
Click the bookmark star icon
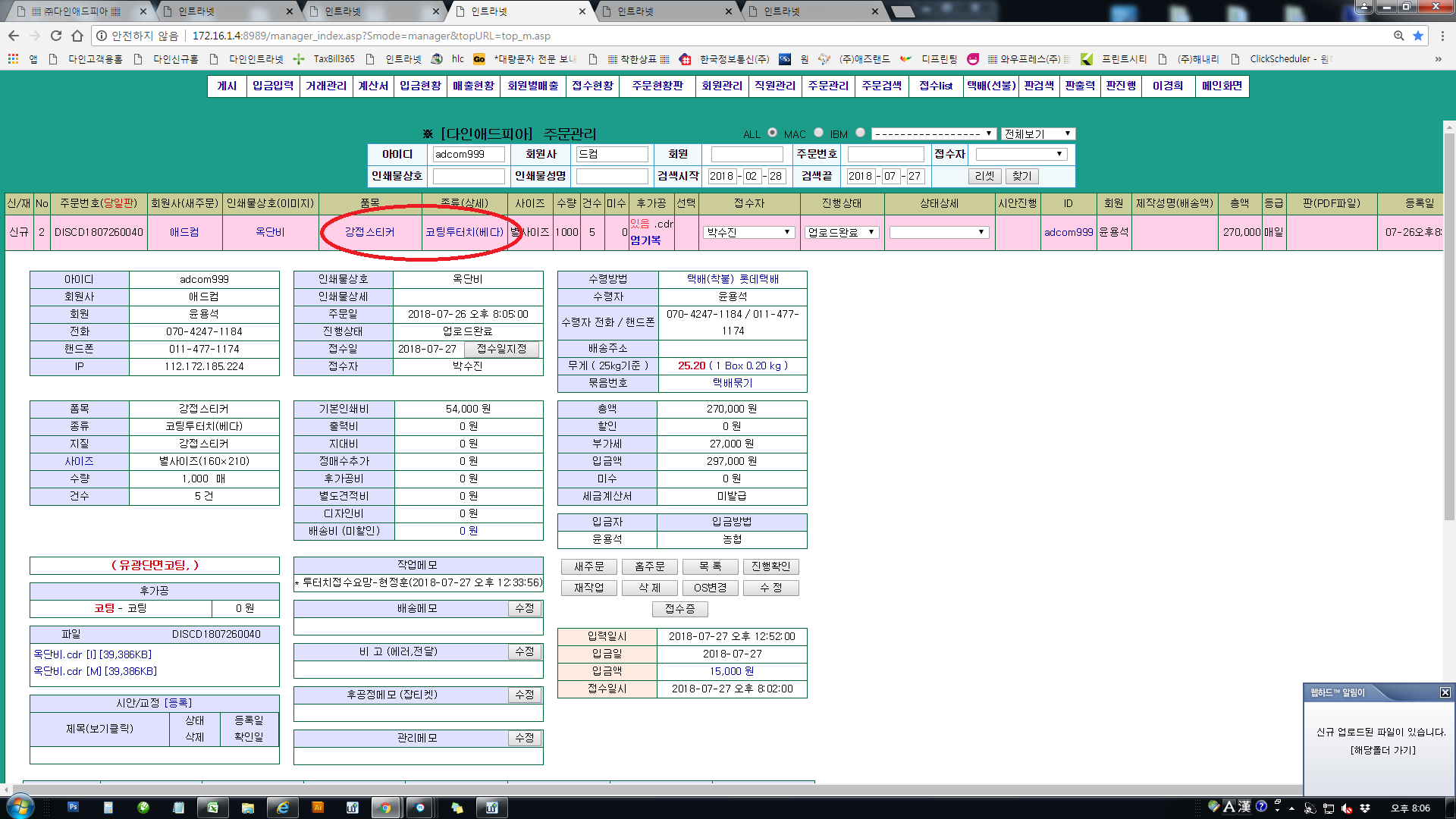(x=1418, y=36)
